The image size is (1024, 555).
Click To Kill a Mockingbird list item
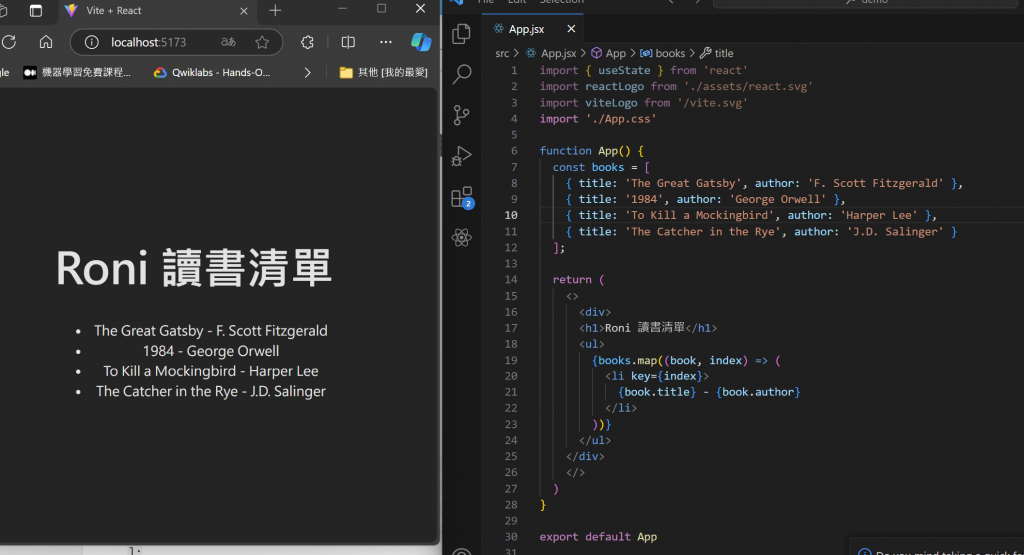click(210, 371)
